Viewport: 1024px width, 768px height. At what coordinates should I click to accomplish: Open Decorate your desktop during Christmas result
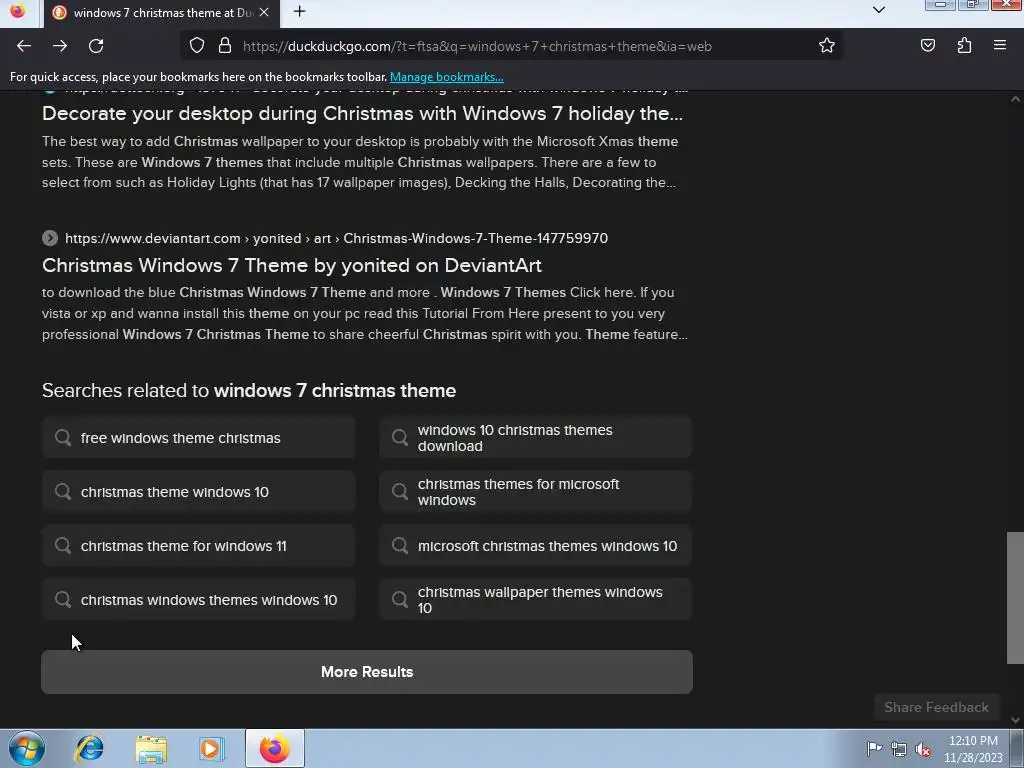click(x=362, y=114)
